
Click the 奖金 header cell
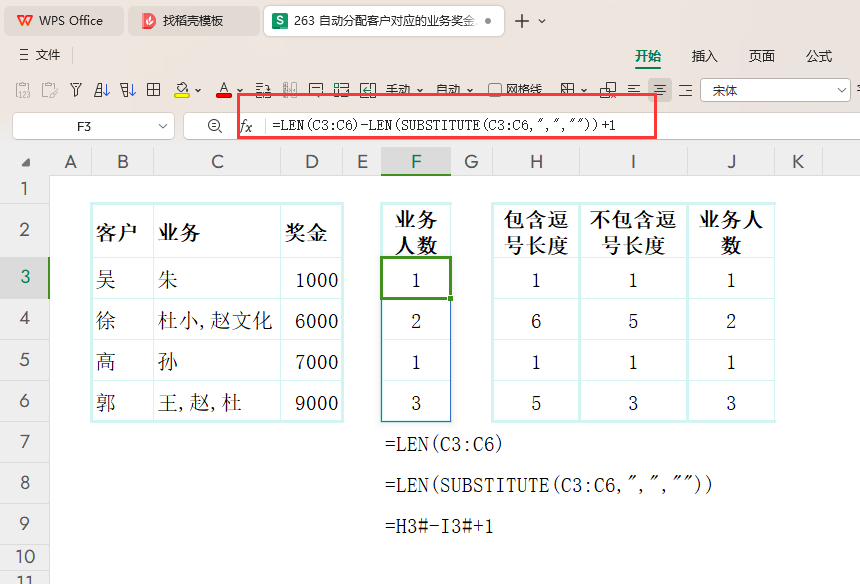(x=312, y=231)
